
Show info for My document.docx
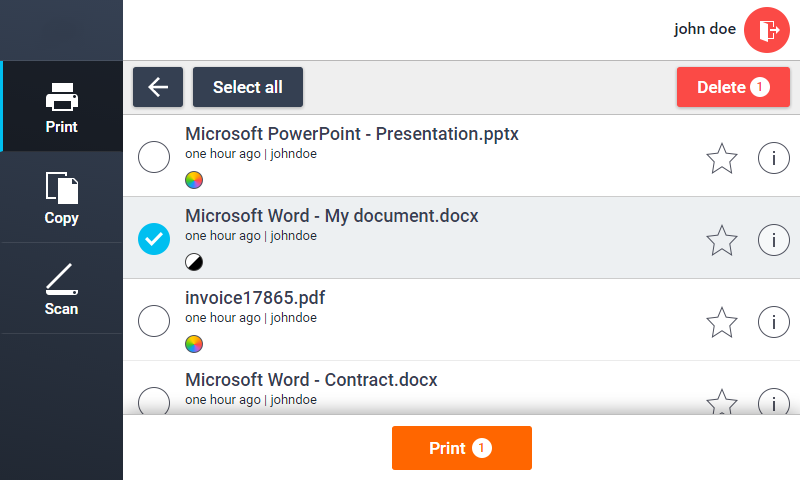(773, 240)
